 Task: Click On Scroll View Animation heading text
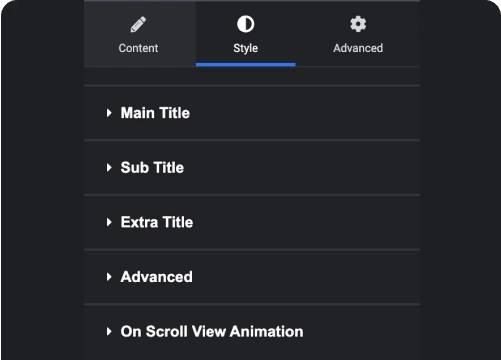pyautogui.click(x=212, y=332)
